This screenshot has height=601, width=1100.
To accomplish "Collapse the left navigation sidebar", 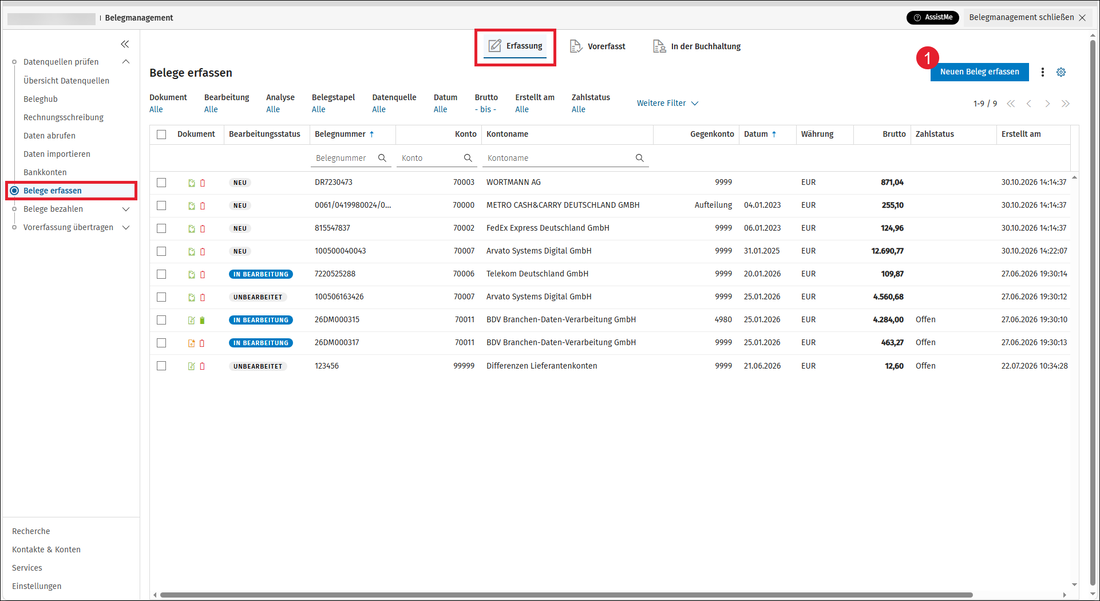I will pos(125,44).
